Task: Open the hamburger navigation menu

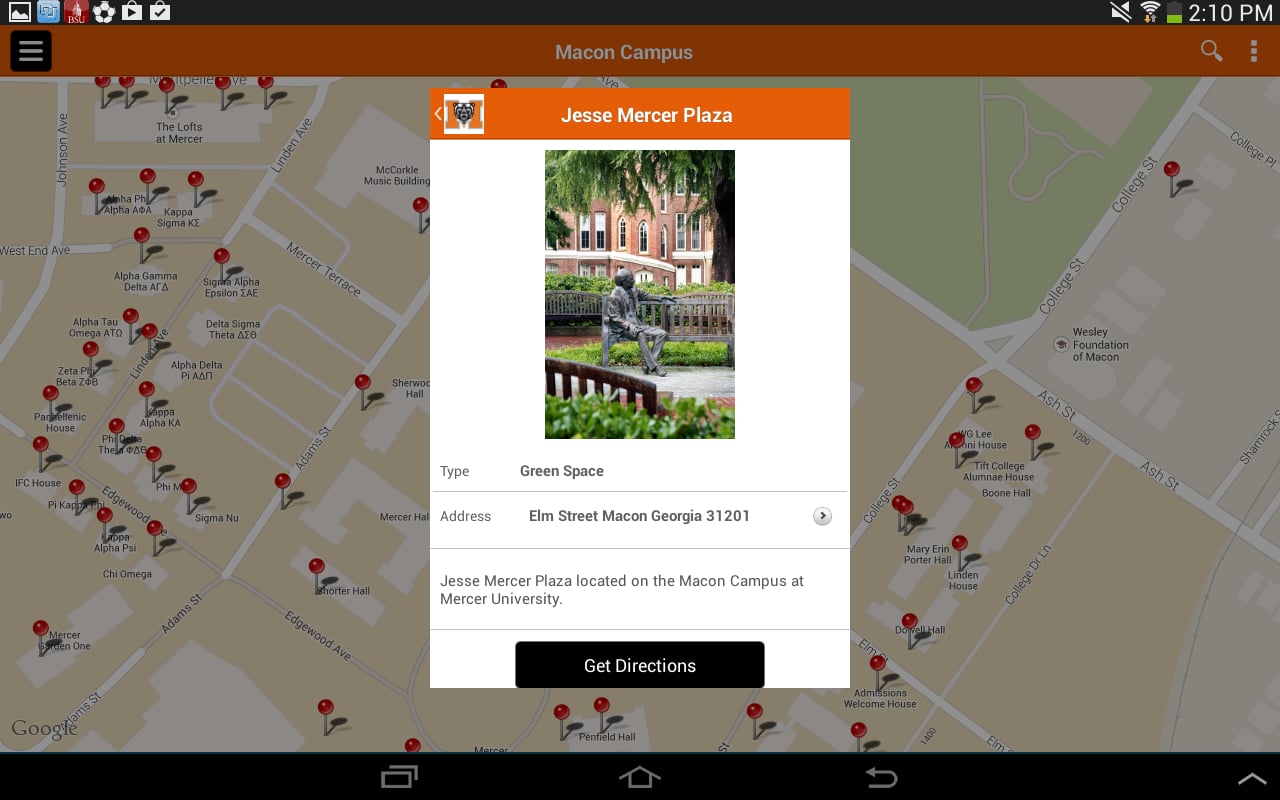Action: pyautogui.click(x=31, y=51)
